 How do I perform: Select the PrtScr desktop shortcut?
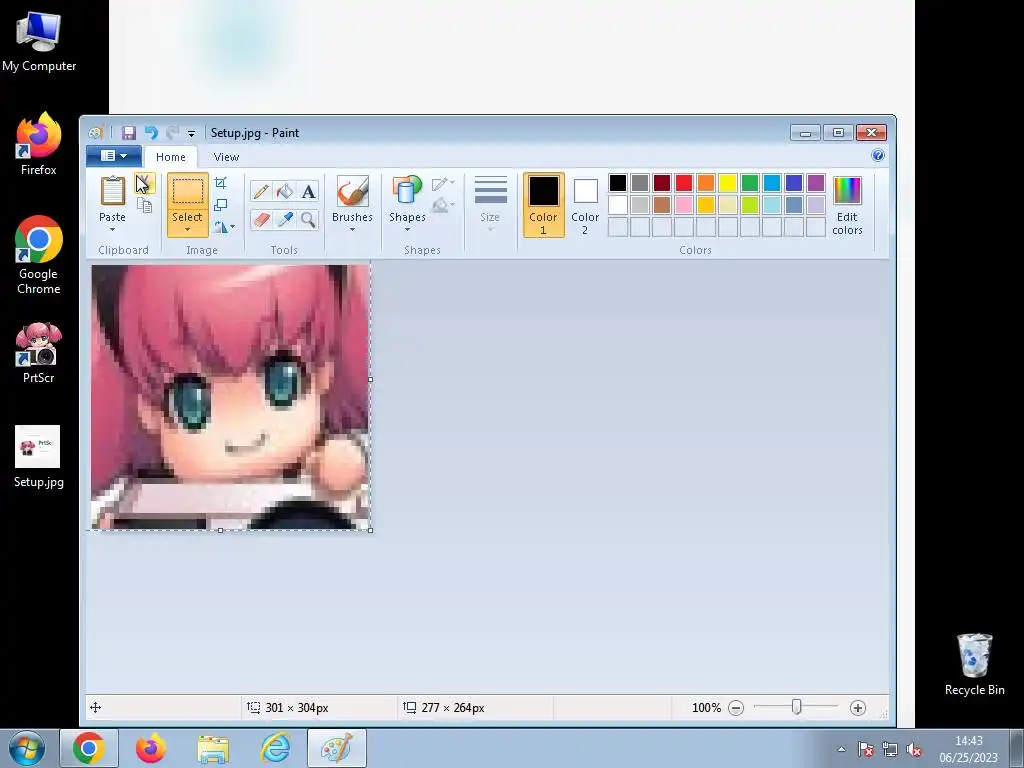pyautogui.click(x=39, y=353)
